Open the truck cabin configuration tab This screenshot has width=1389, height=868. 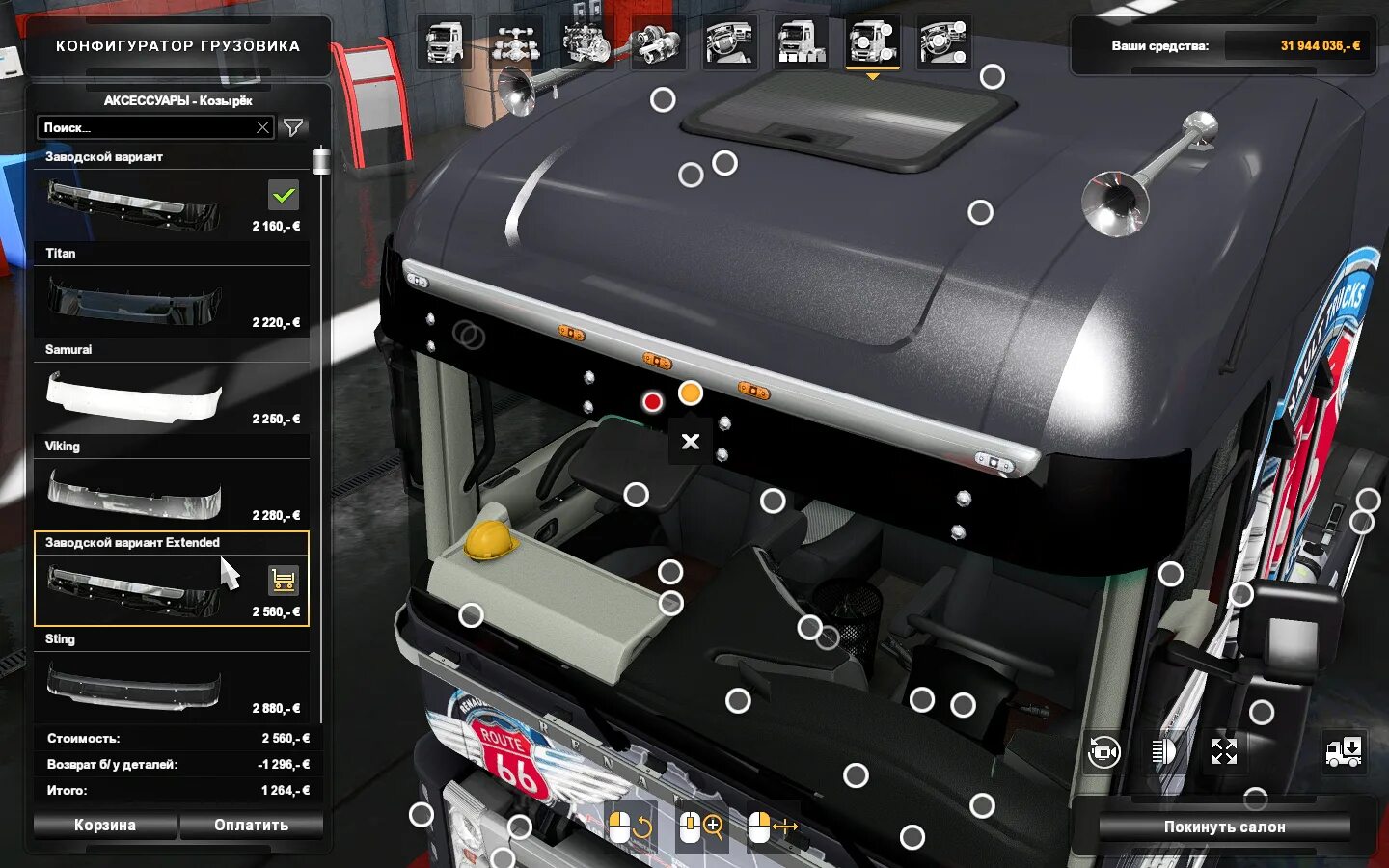pos(445,42)
